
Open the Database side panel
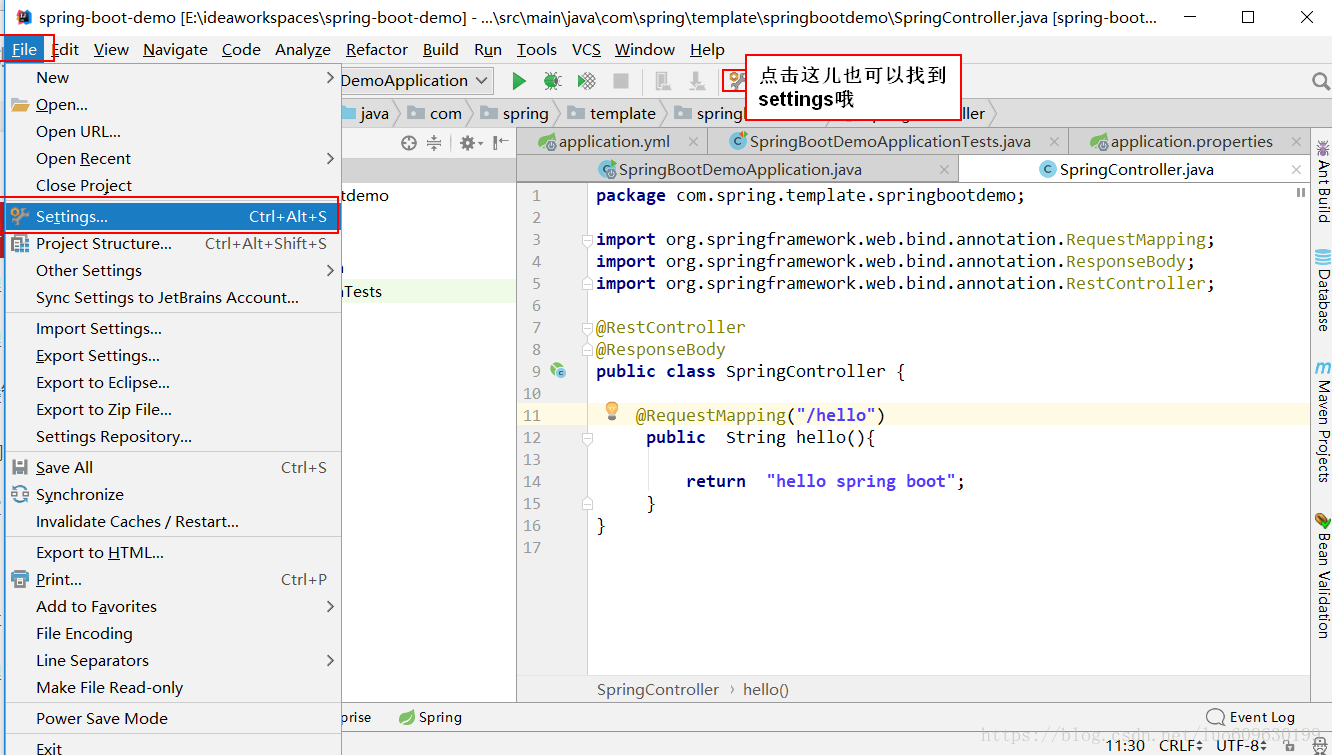point(1323,290)
